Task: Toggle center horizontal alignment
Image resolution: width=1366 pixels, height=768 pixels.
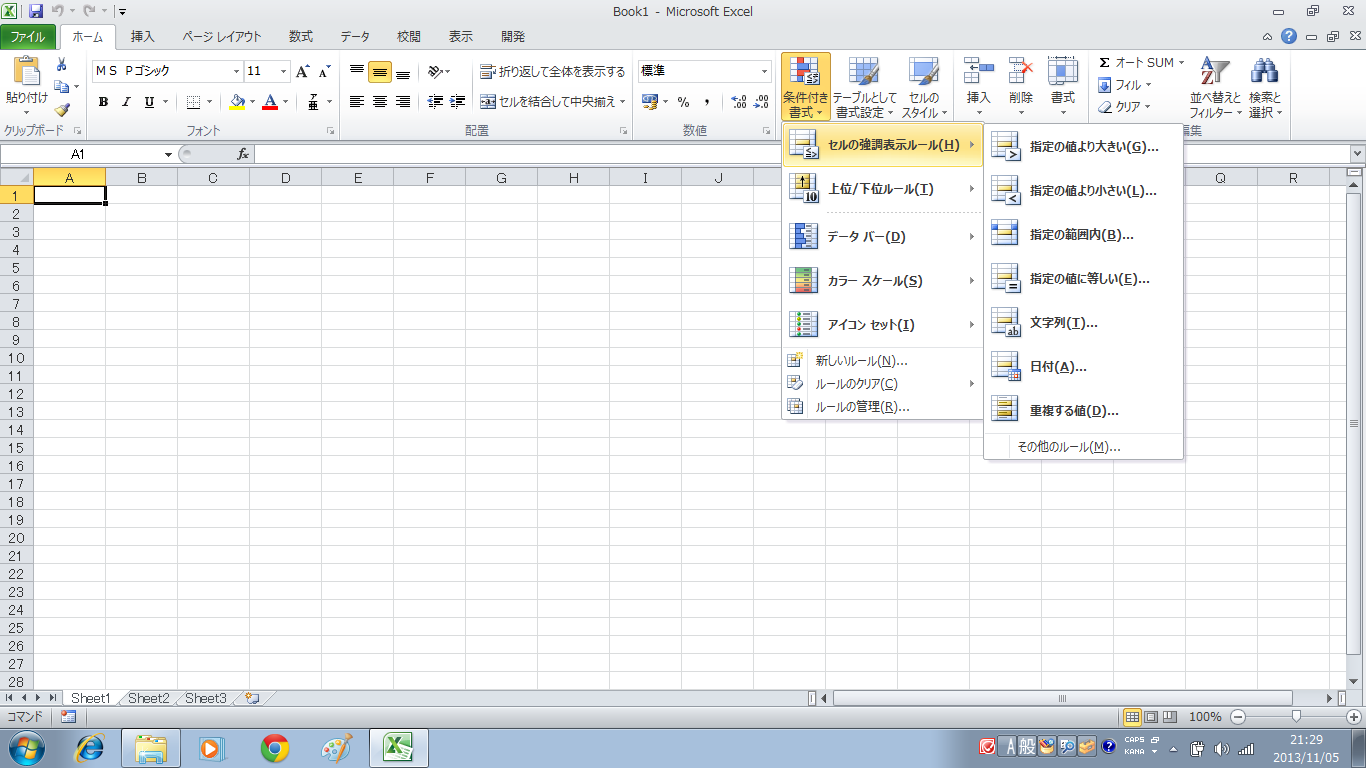Action: point(380,102)
